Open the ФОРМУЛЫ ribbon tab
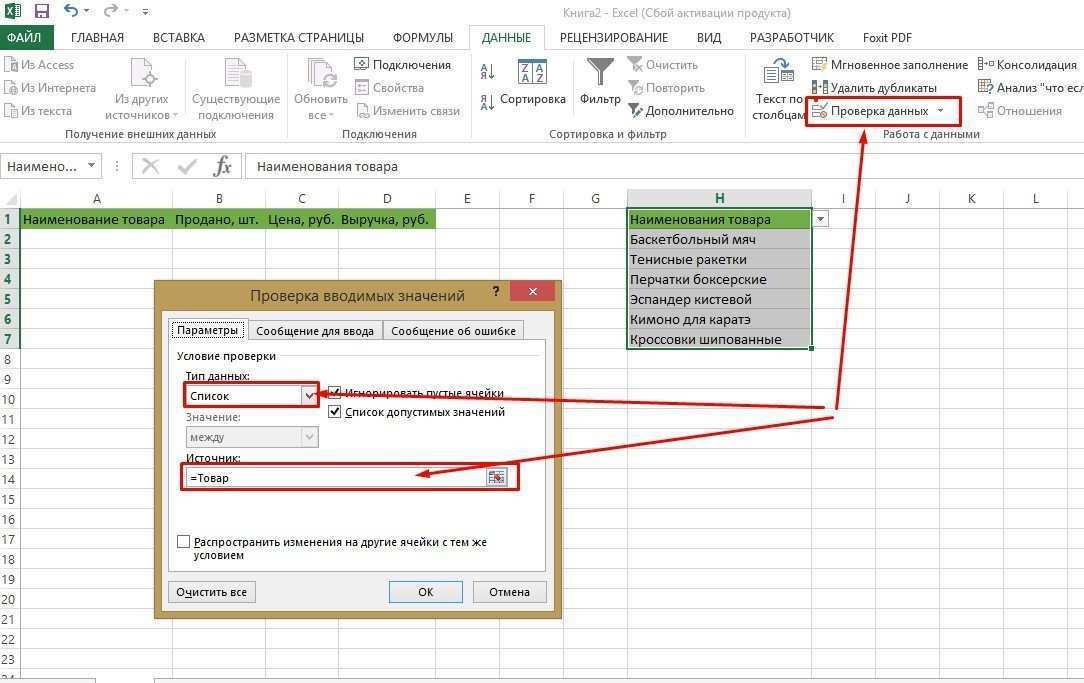 pyautogui.click(x=422, y=37)
